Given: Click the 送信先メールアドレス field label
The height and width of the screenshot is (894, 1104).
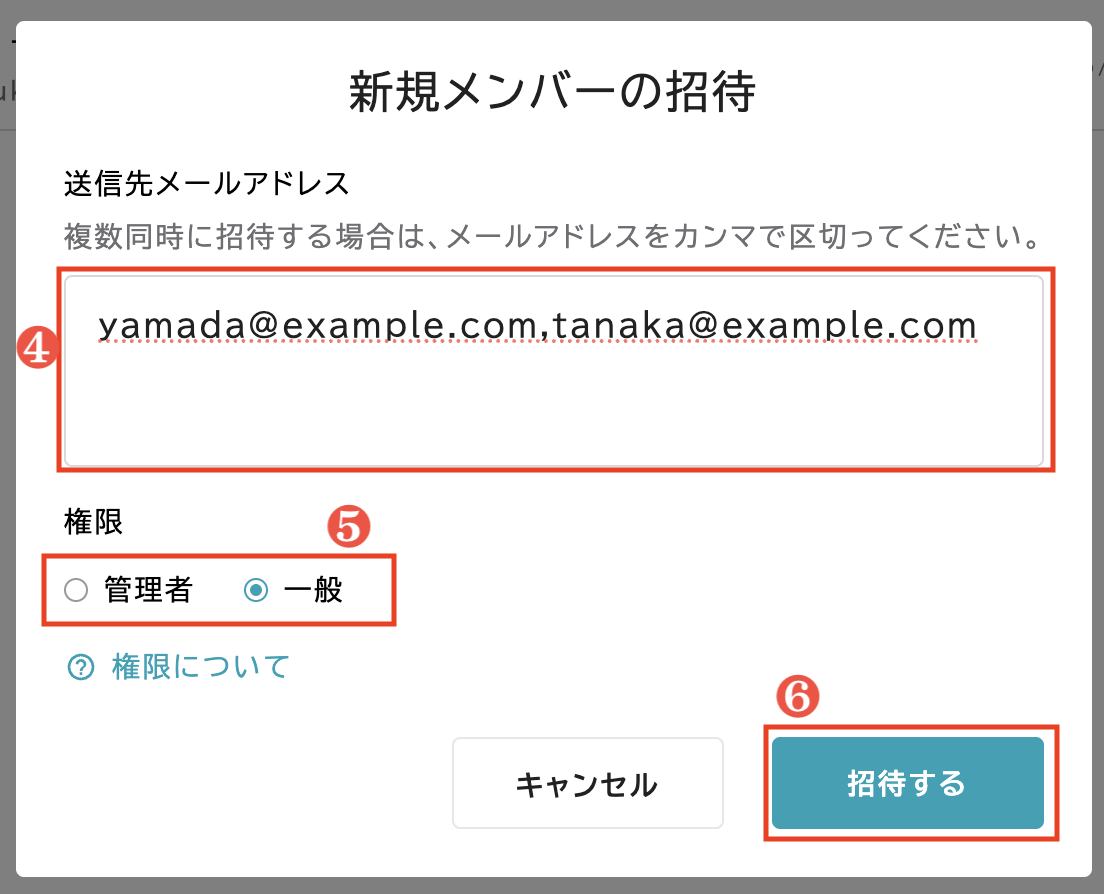Looking at the screenshot, I should 206,184.
